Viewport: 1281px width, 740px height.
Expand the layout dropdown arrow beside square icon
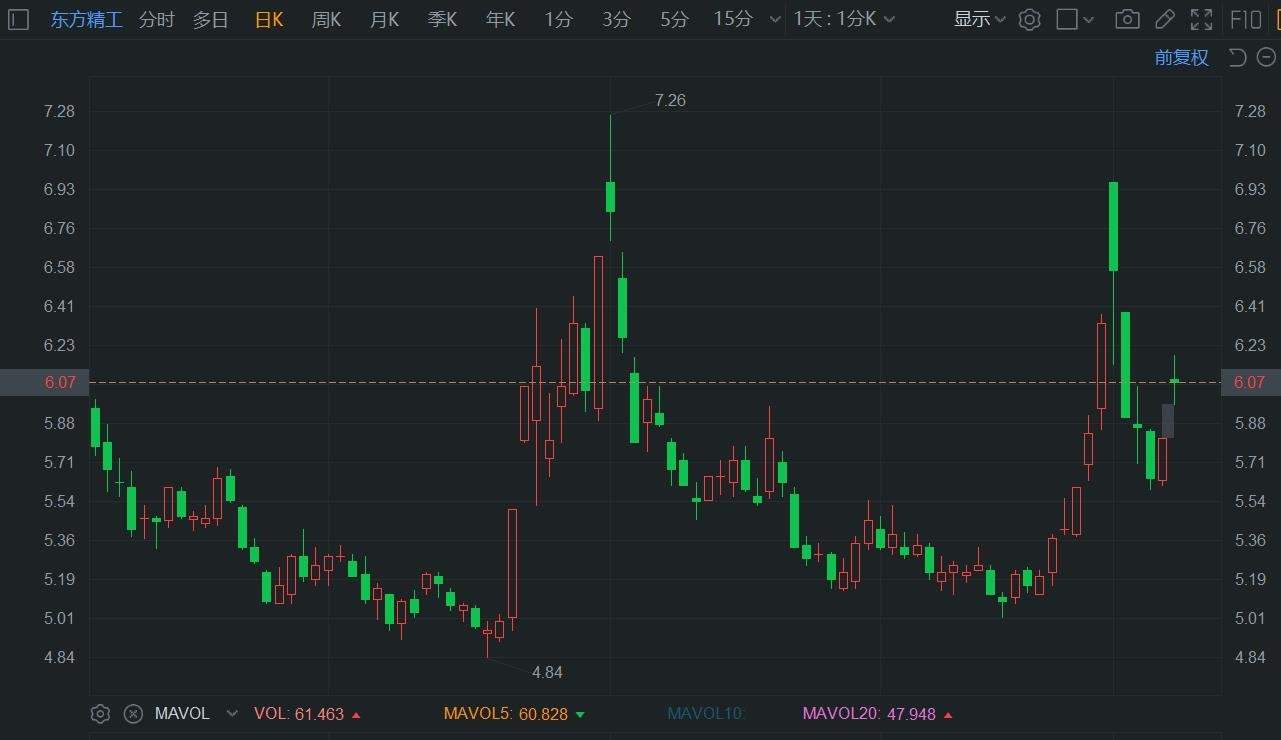1089,19
